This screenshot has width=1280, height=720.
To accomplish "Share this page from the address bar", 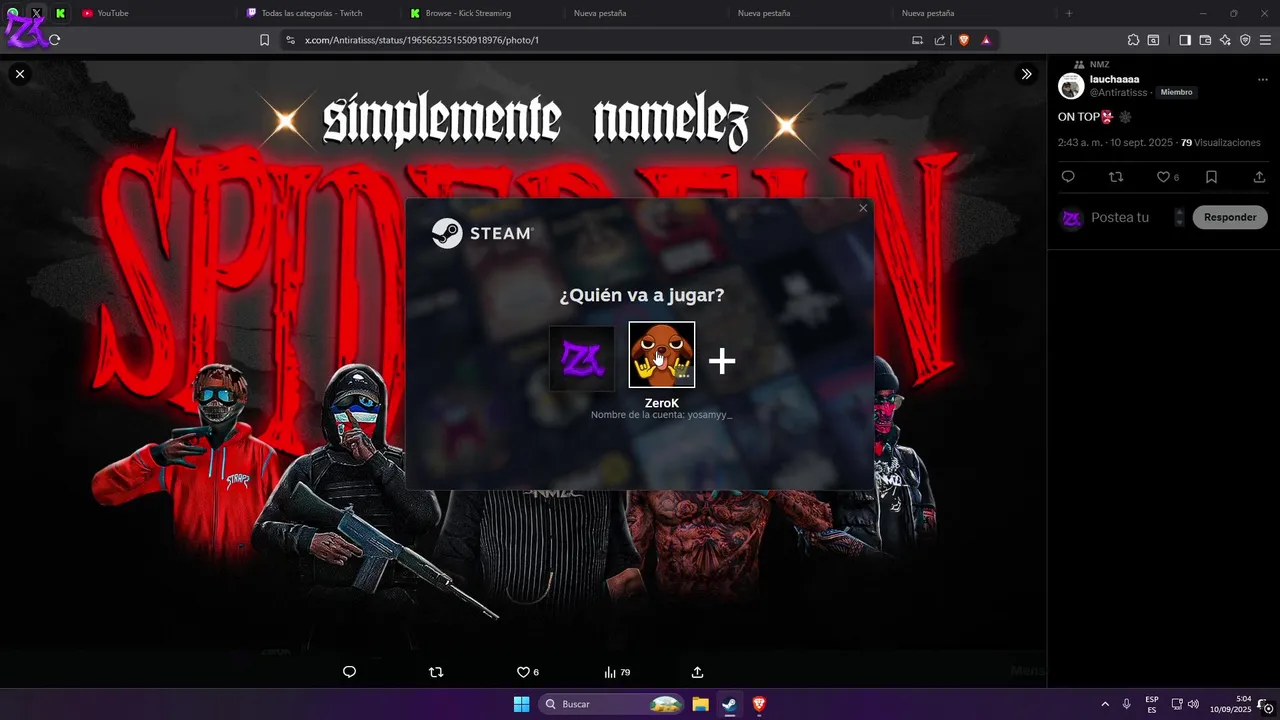I will [940, 40].
